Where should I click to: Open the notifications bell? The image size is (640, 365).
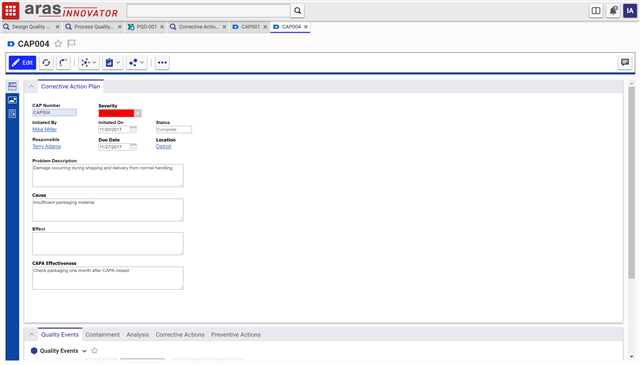click(x=613, y=11)
